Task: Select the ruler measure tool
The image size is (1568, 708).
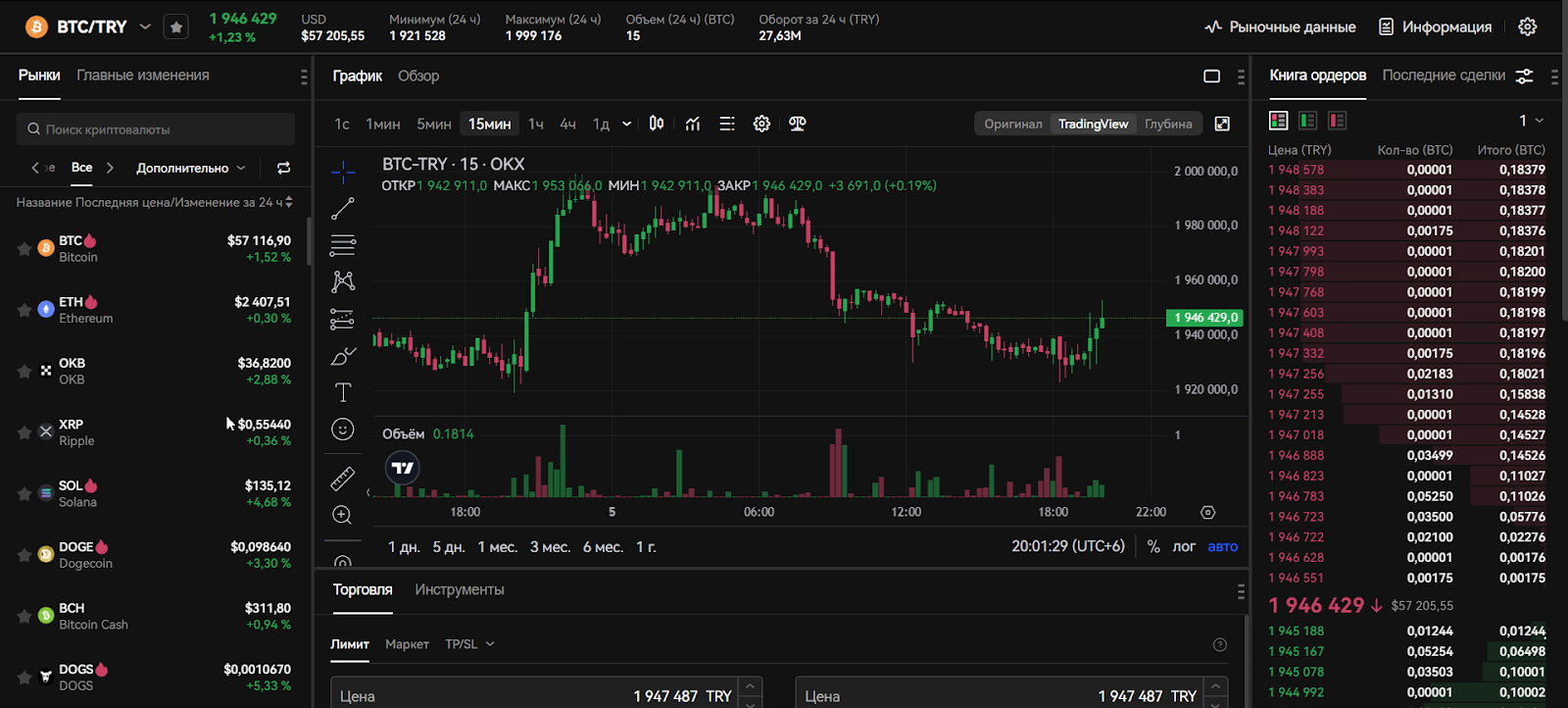Action: pyautogui.click(x=343, y=479)
